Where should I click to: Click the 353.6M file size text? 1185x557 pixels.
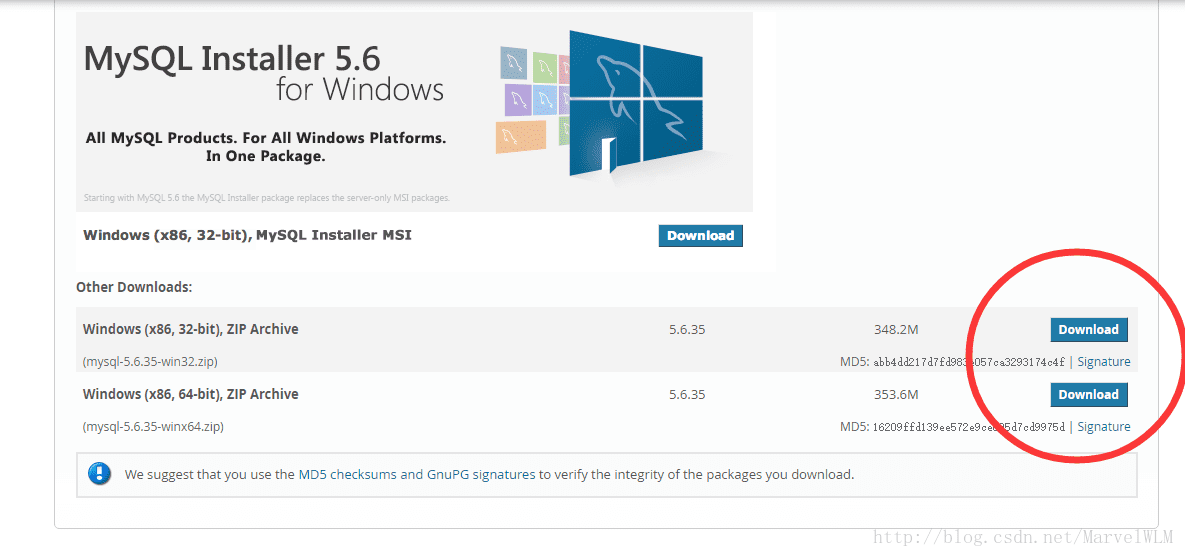tap(896, 395)
